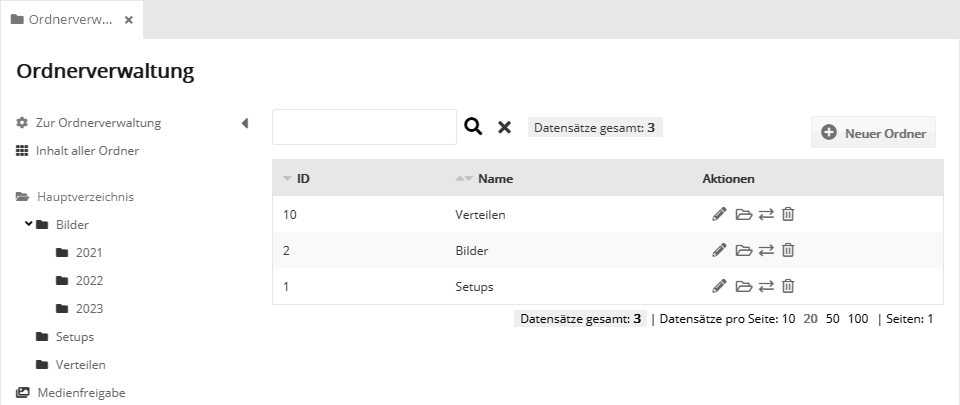Click the open-folder icon in the Bilder row
The image size is (960, 405).
pos(743,250)
